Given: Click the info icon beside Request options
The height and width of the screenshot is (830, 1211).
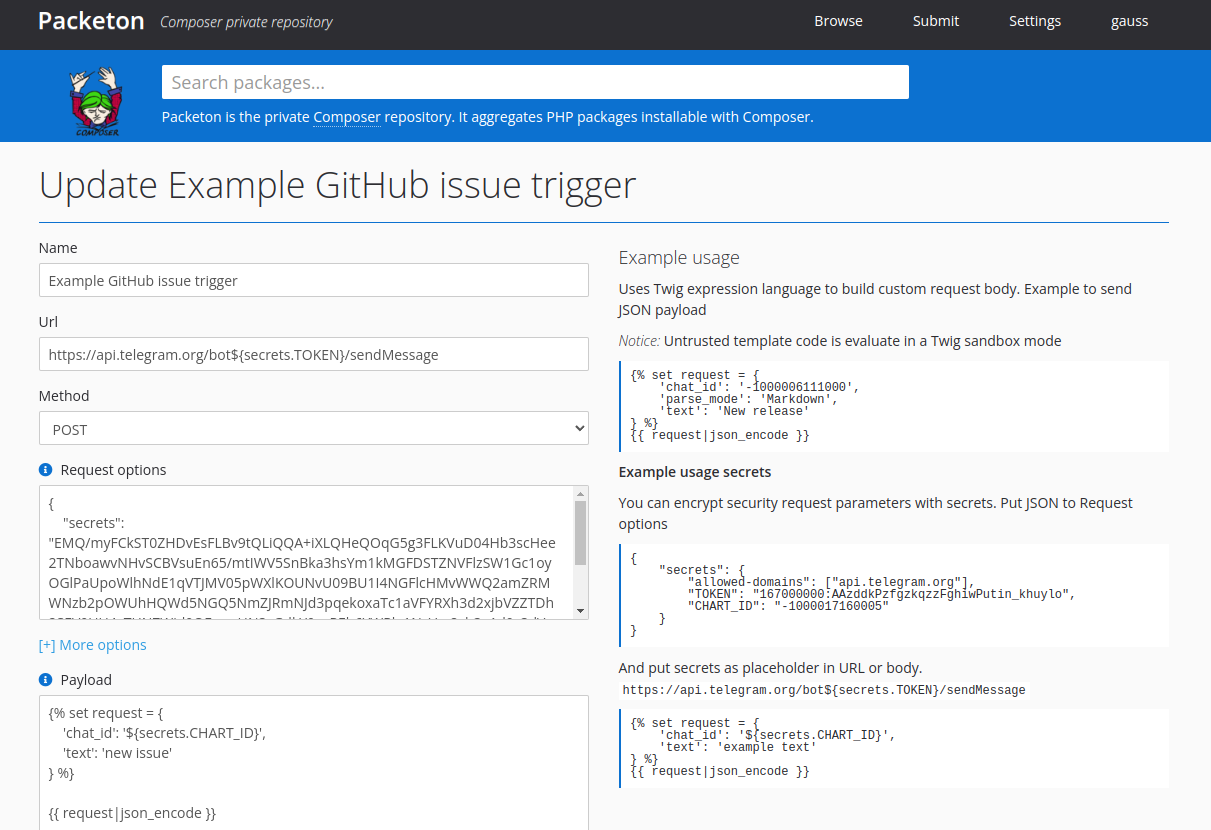Looking at the screenshot, I should [45, 470].
